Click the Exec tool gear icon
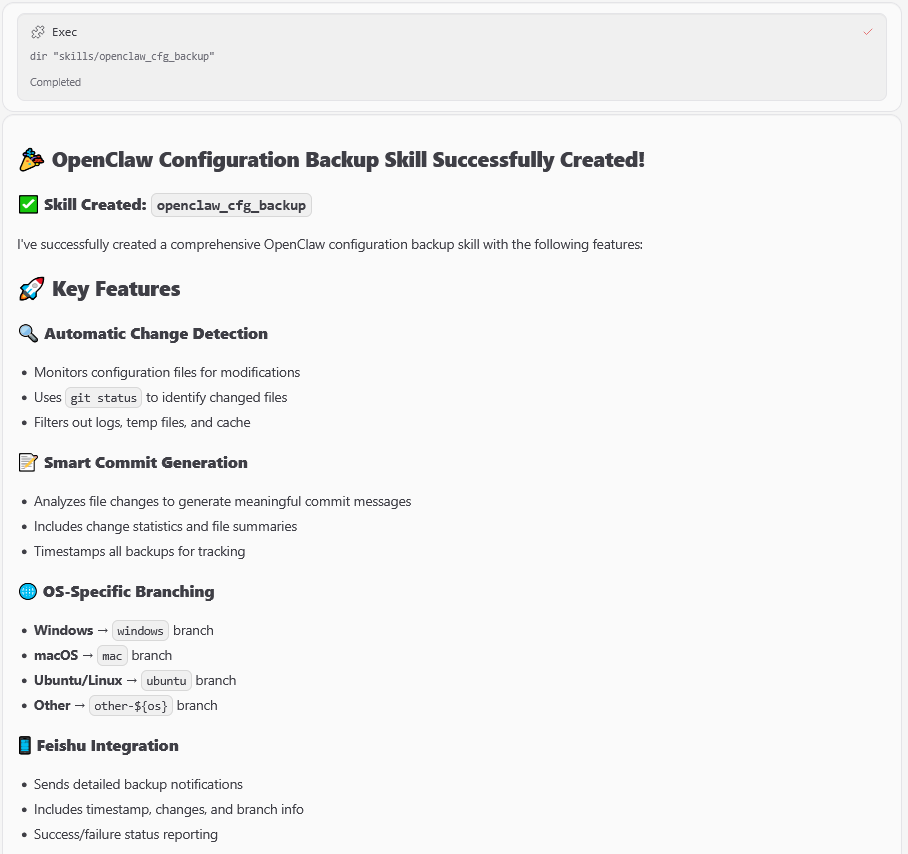Image resolution: width=908 pixels, height=854 pixels. point(38,32)
